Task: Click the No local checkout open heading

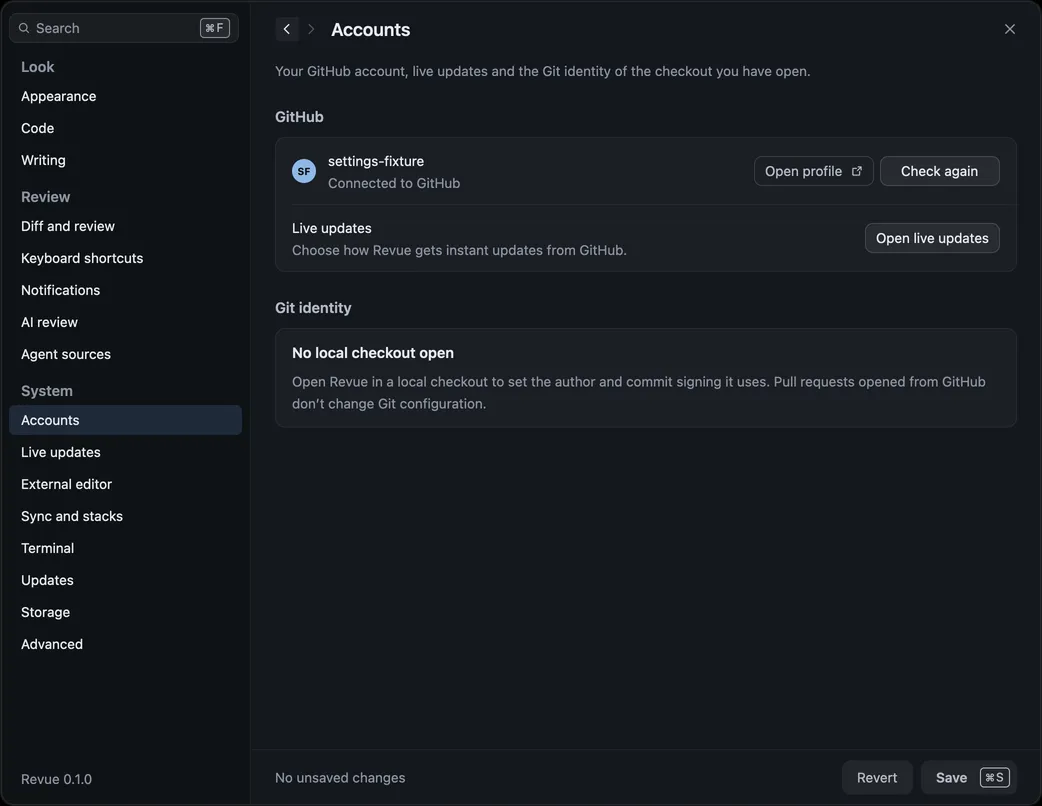Action: [373, 353]
